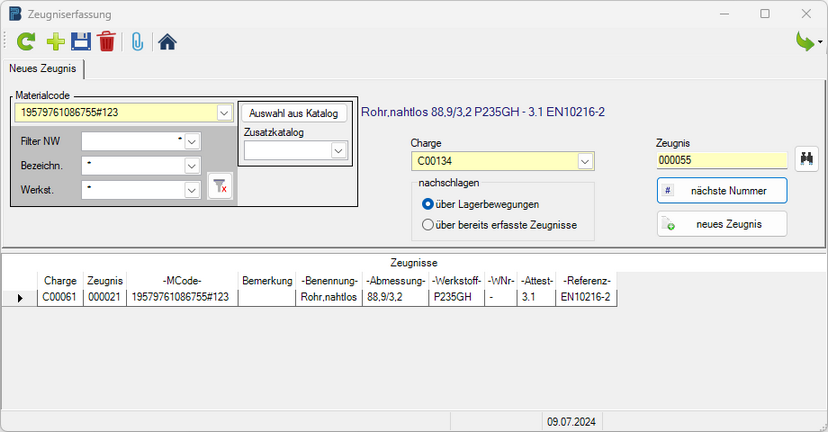Click the green refresh icon in toolbar
The height and width of the screenshot is (432, 828).
[26, 41]
